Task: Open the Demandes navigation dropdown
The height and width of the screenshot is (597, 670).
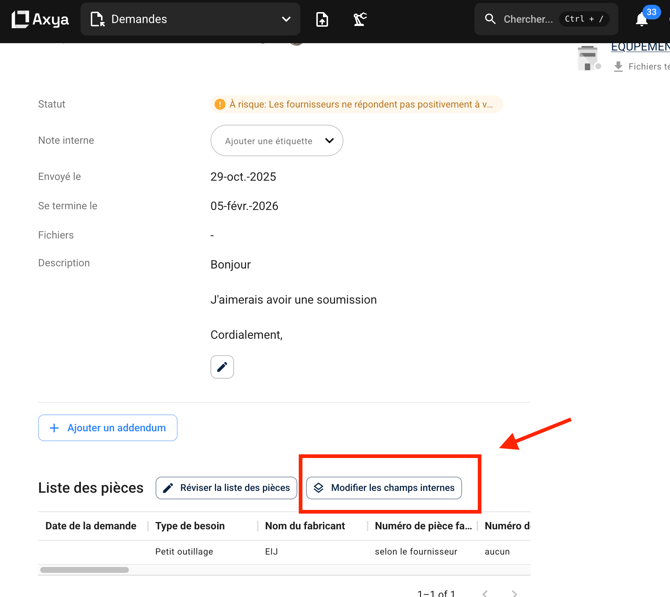Action: coord(190,19)
